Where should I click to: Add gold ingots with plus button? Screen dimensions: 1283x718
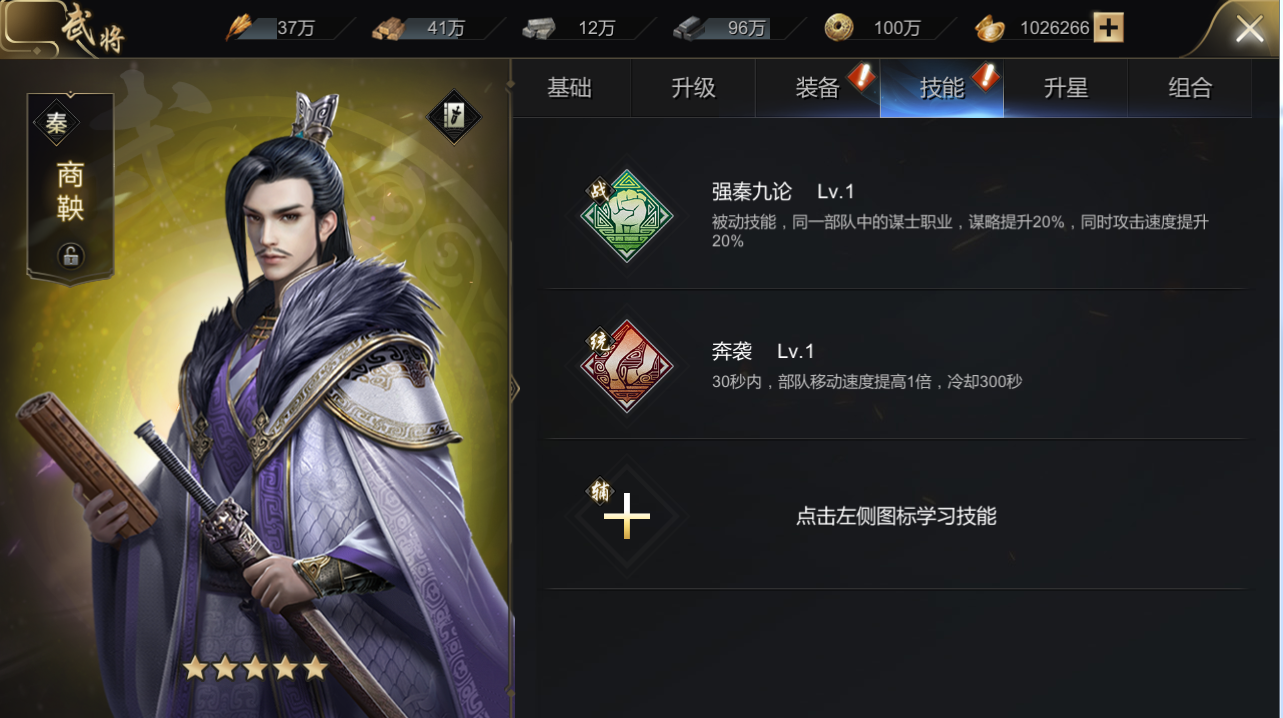pos(1108,28)
